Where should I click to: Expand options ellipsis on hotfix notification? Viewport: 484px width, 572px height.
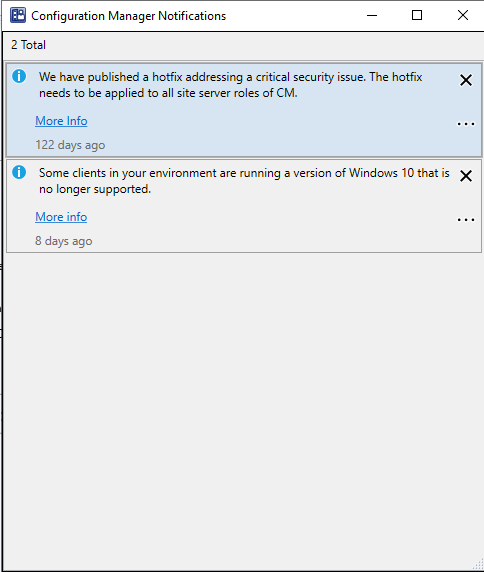tap(466, 124)
